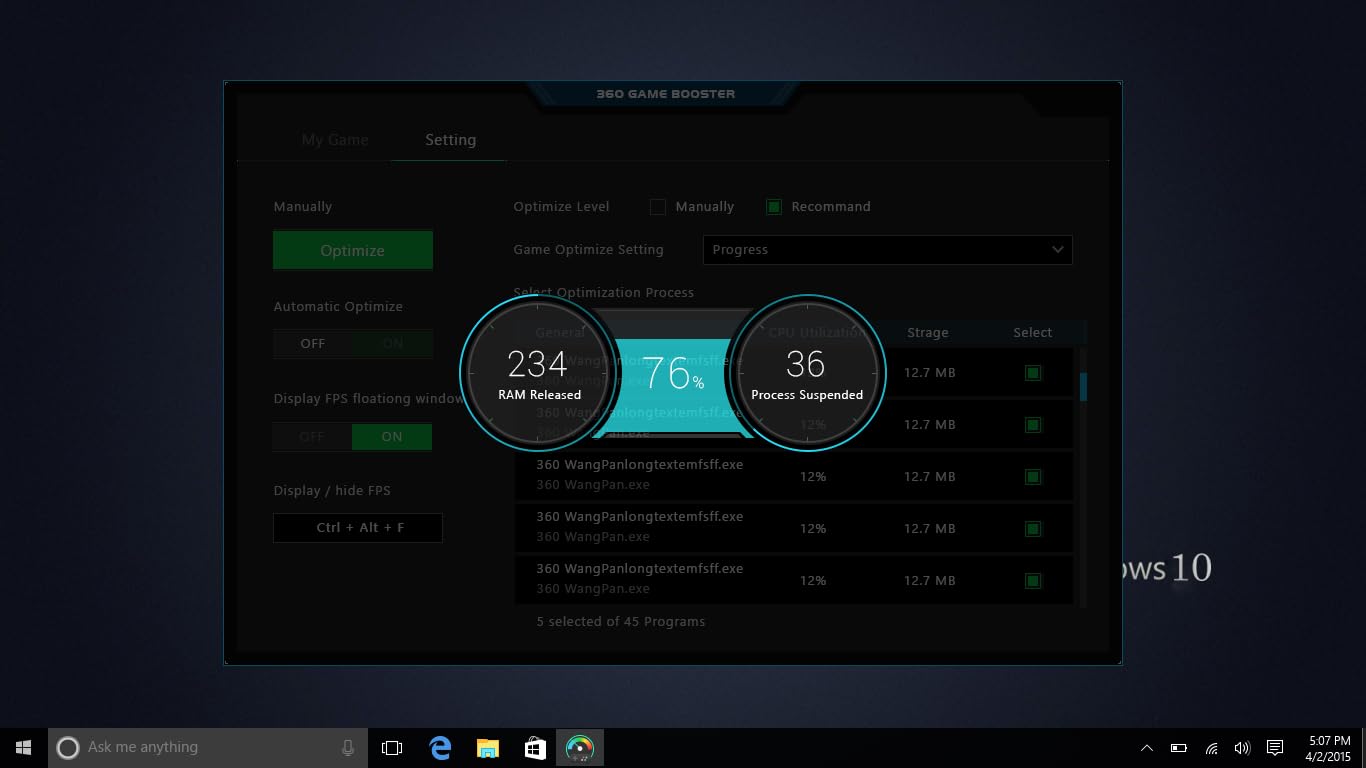Open the Store from the taskbar
This screenshot has width=1366, height=768.
[534, 747]
